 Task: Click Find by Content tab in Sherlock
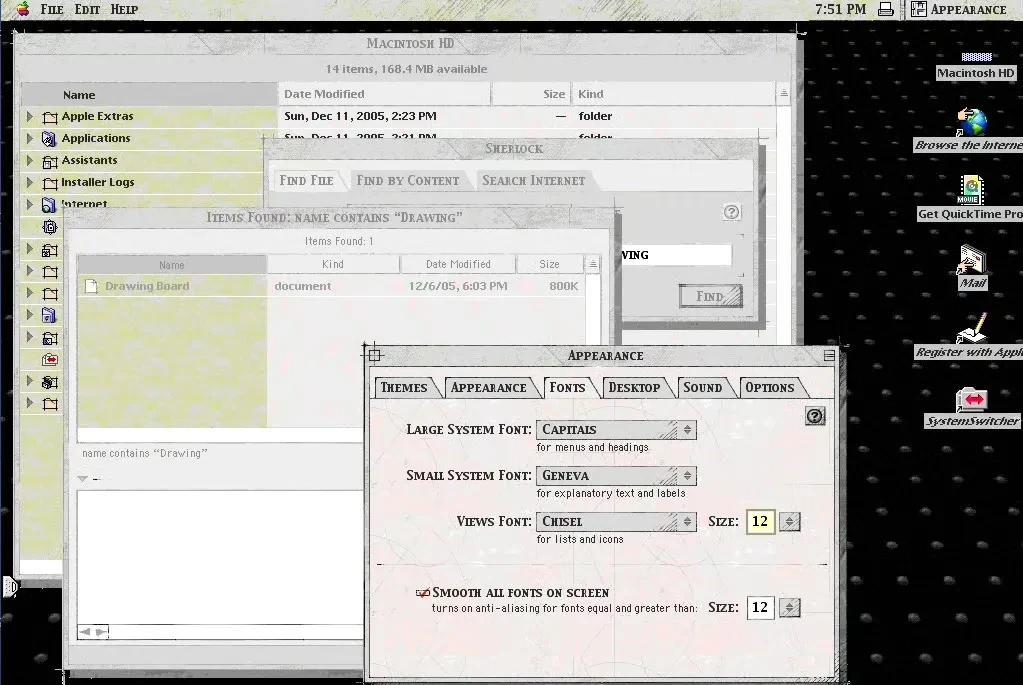[x=408, y=180]
